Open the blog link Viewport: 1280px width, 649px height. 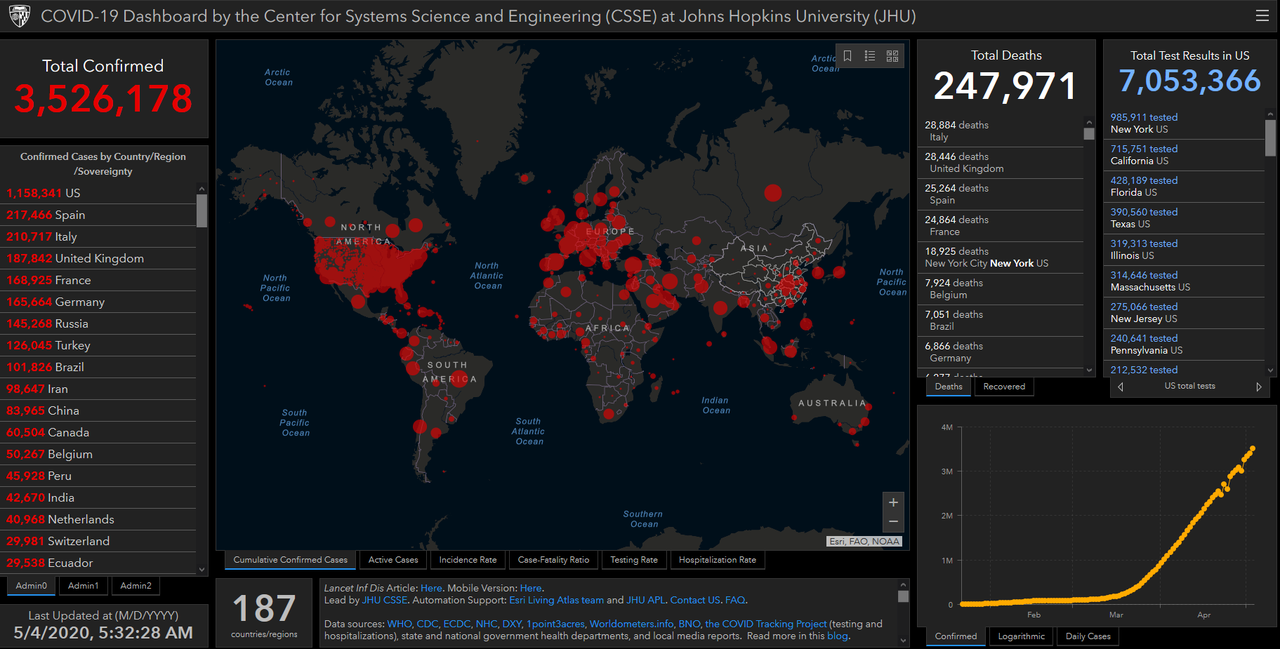coord(837,636)
